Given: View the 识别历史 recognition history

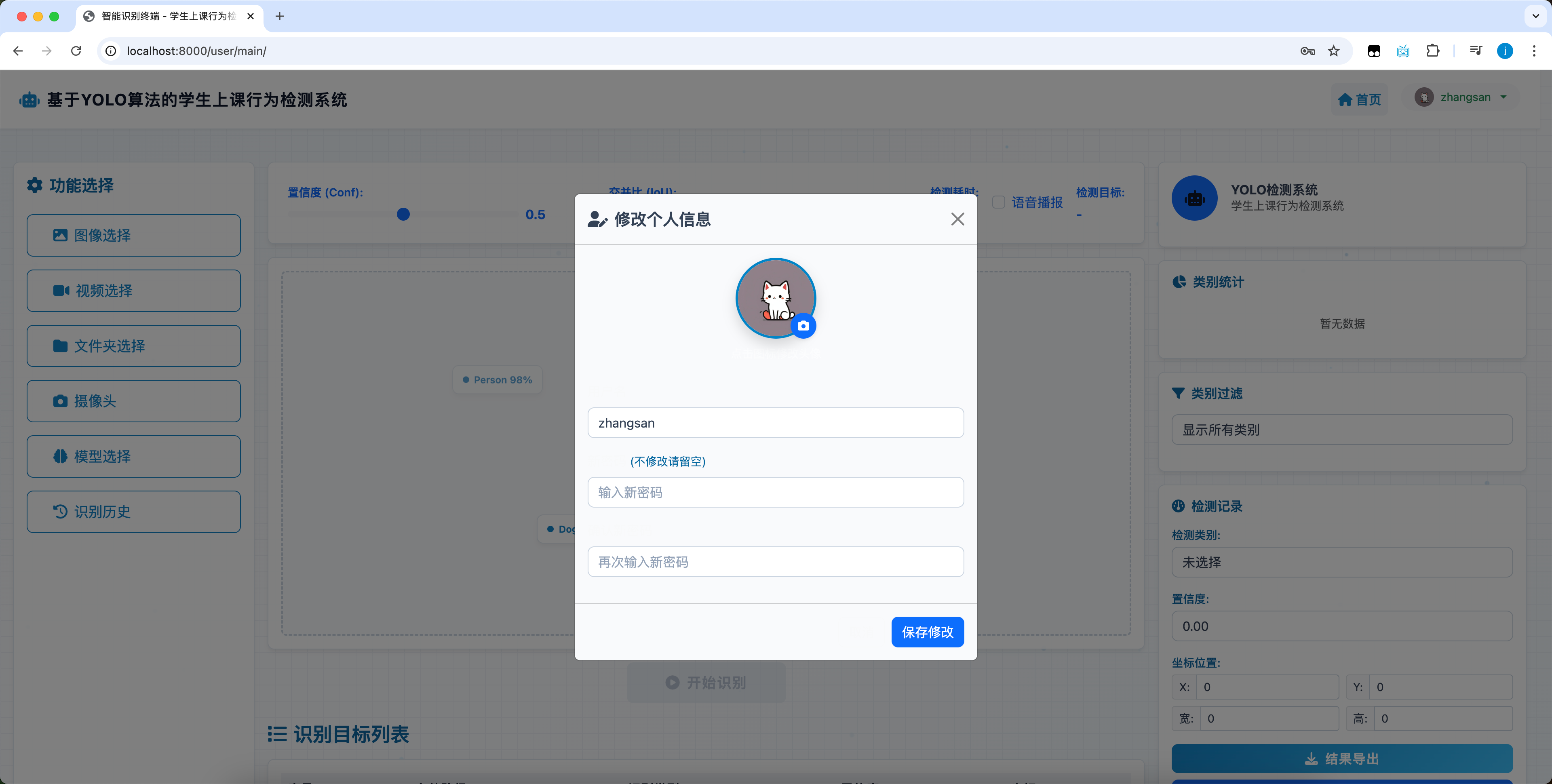Looking at the screenshot, I should point(133,511).
